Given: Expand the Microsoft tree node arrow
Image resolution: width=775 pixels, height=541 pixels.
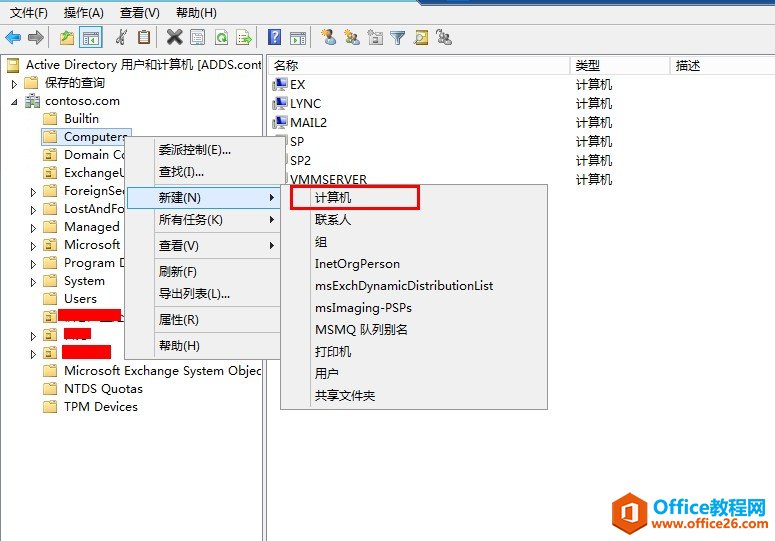Looking at the screenshot, I should (x=33, y=246).
